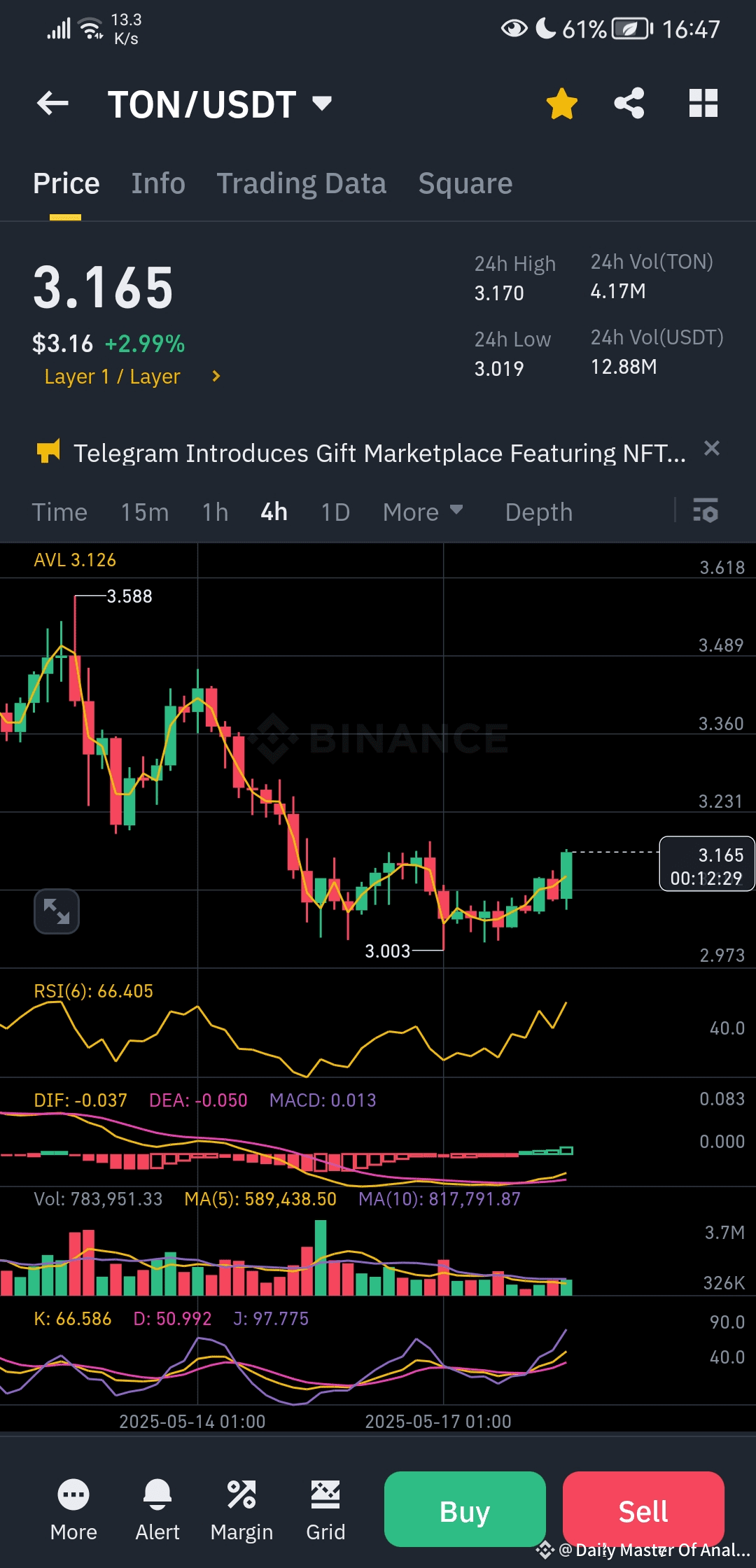Tap the MA(10): 817,791.87 volume label
This screenshot has width=756, height=1568.
pyautogui.click(x=440, y=1199)
